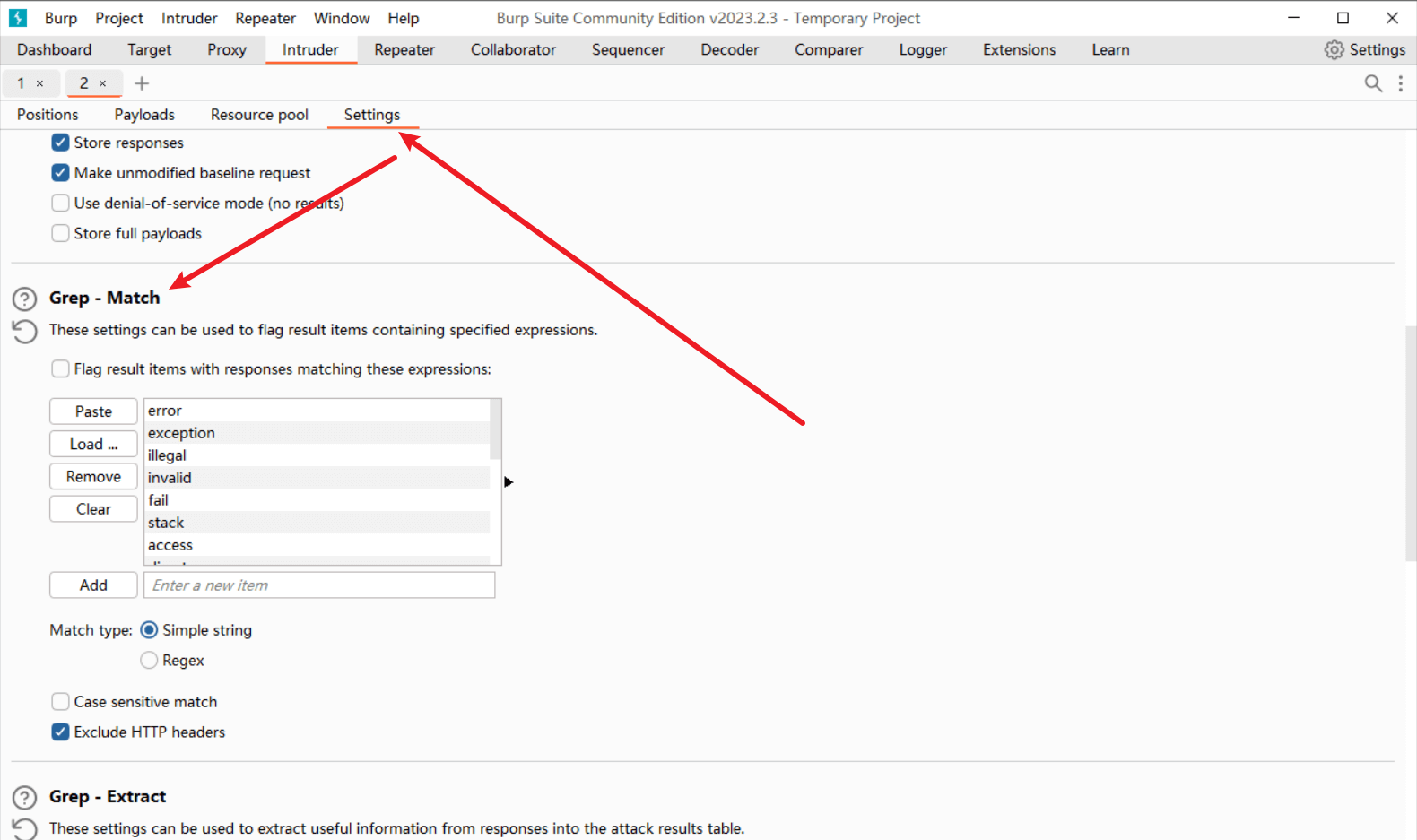Restore defaults for Grep - Match
Viewport: 1417px width, 840px height.
[x=24, y=332]
